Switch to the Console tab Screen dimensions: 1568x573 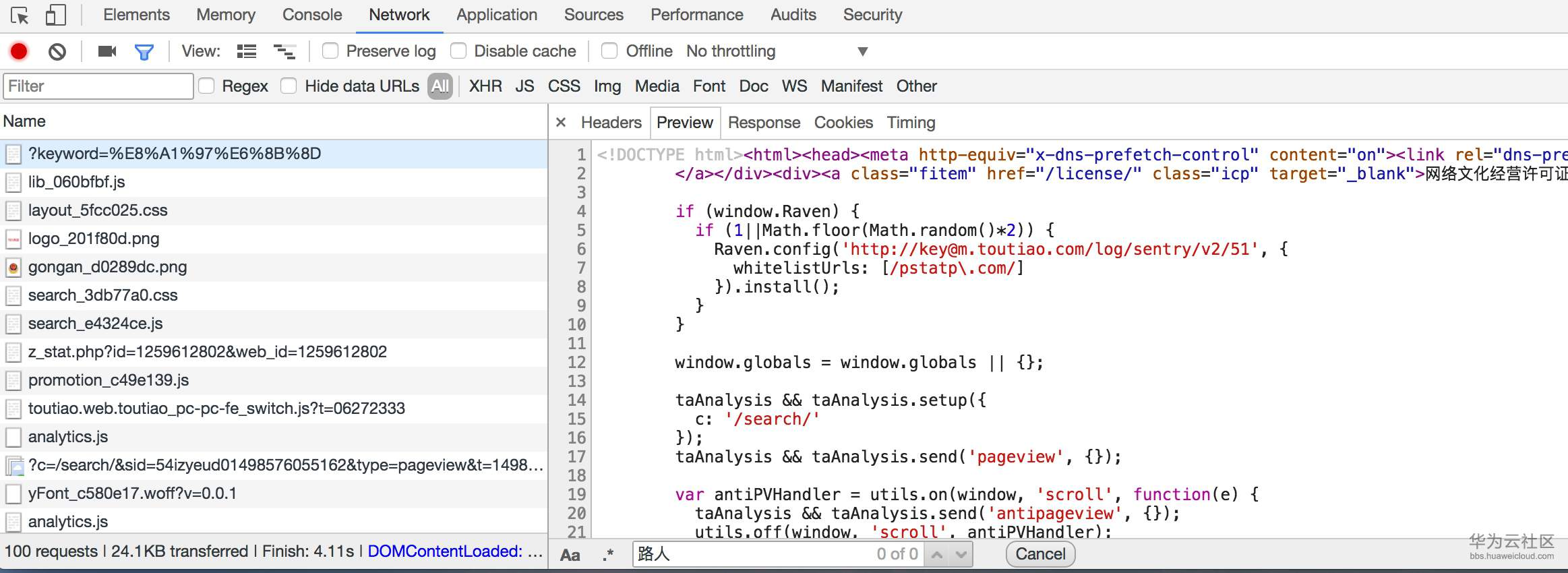pyautogui.click(x=311, y=15)
